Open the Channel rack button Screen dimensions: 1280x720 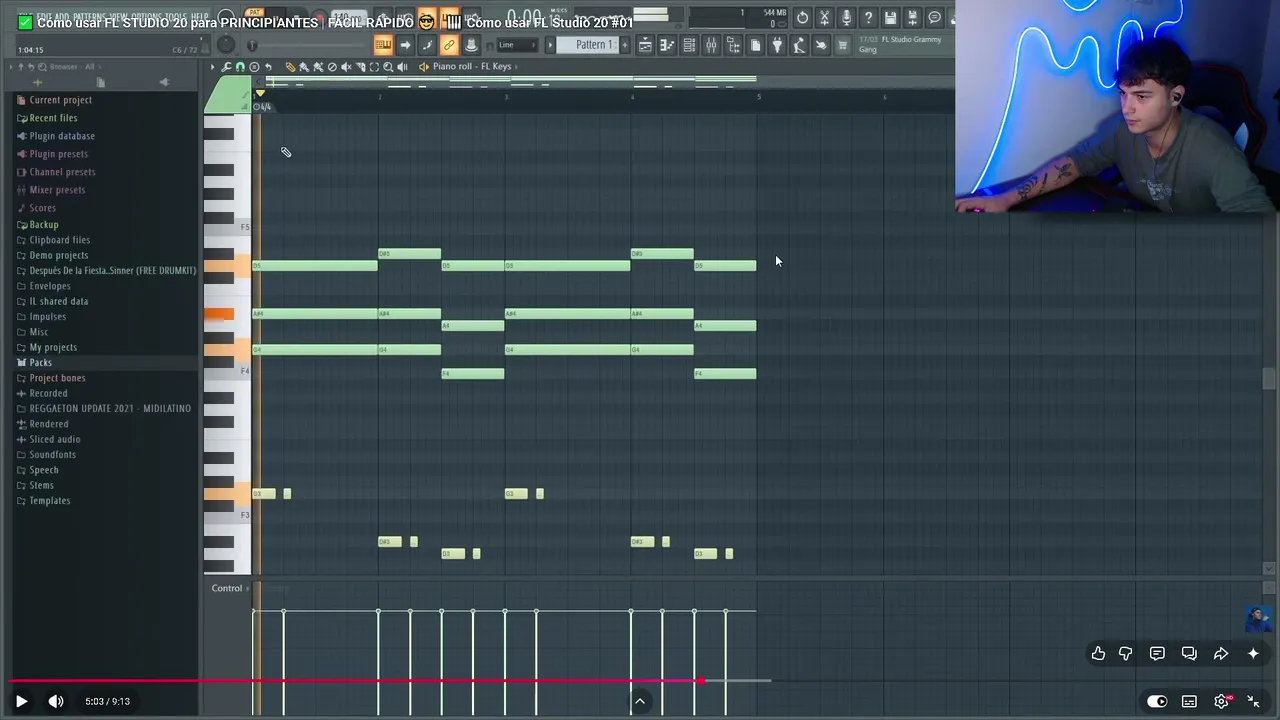pyautogui.click(x=689, y=45)
